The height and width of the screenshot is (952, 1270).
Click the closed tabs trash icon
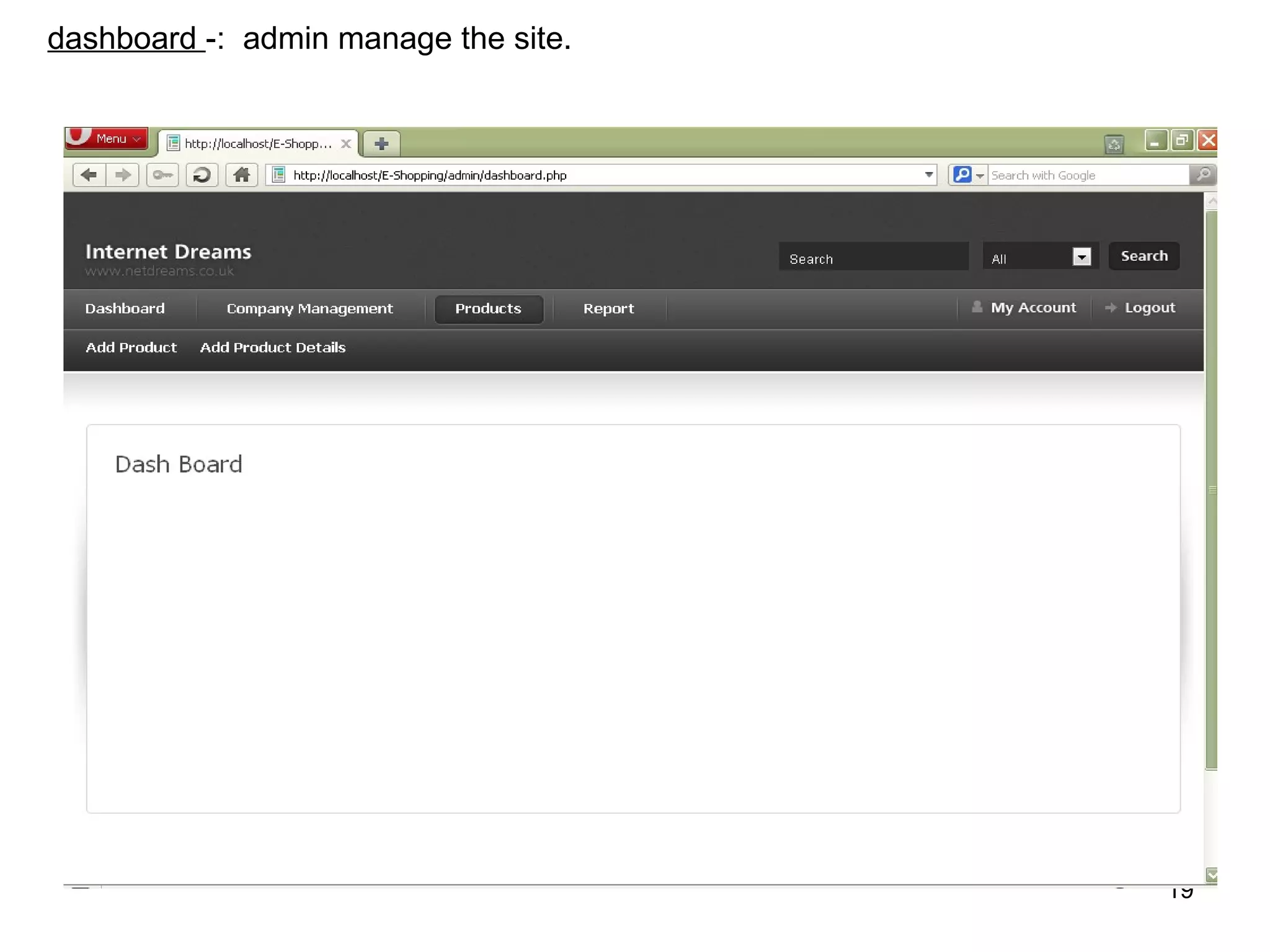tap(1114, 144)
